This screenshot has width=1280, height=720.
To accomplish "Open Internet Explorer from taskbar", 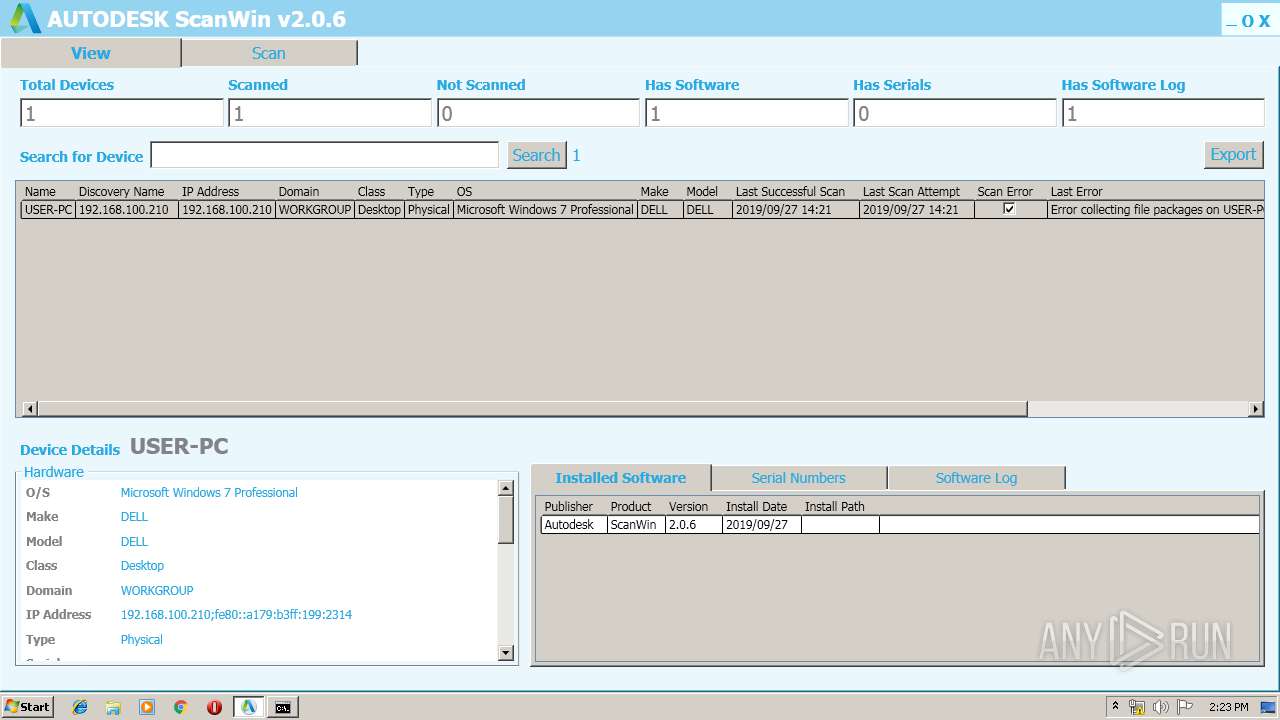I will [80, 707].
